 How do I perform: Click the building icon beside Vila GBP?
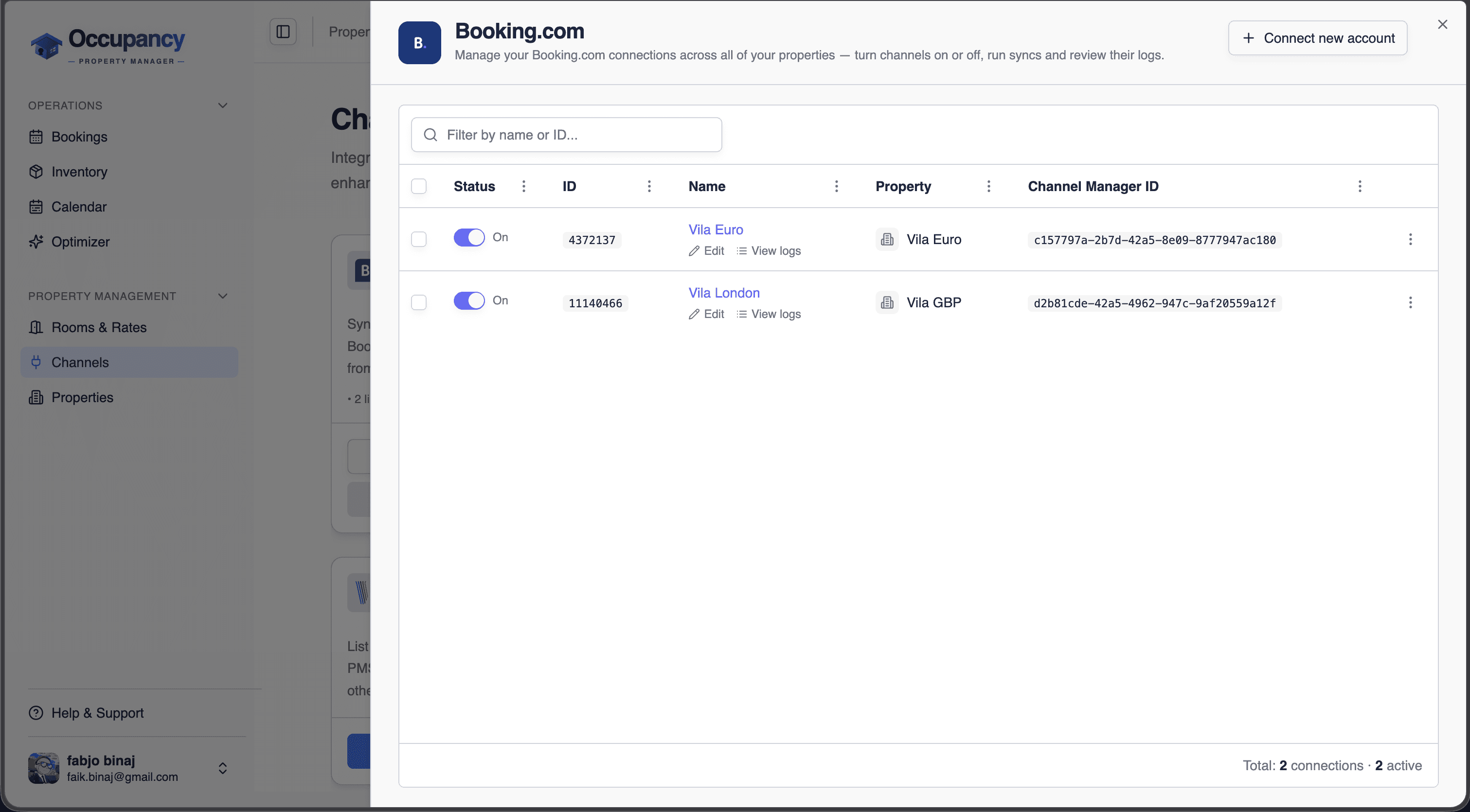(887, 303)
